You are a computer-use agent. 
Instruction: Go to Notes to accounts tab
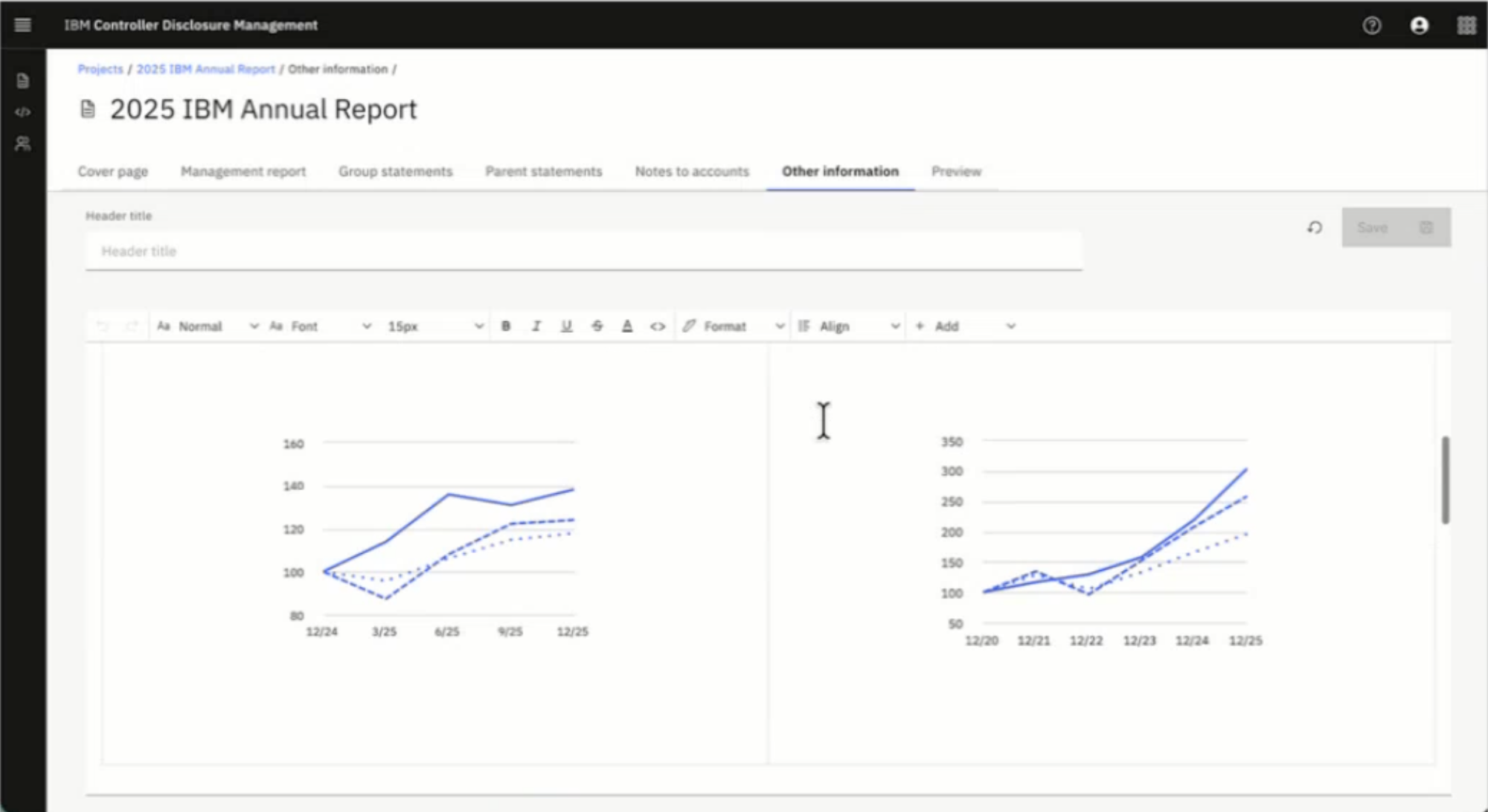(692, 172)
